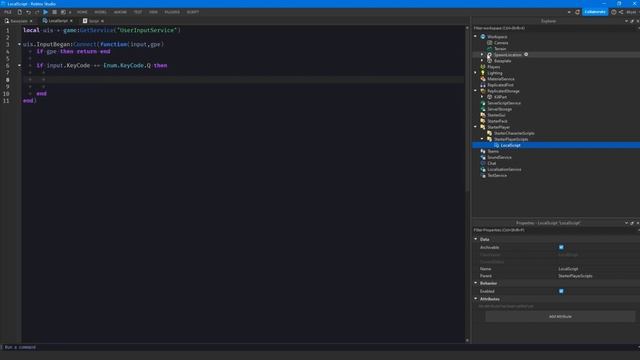Select the Chat service in Explorer
Screen dimensions: 640x360
pos(491,164)
